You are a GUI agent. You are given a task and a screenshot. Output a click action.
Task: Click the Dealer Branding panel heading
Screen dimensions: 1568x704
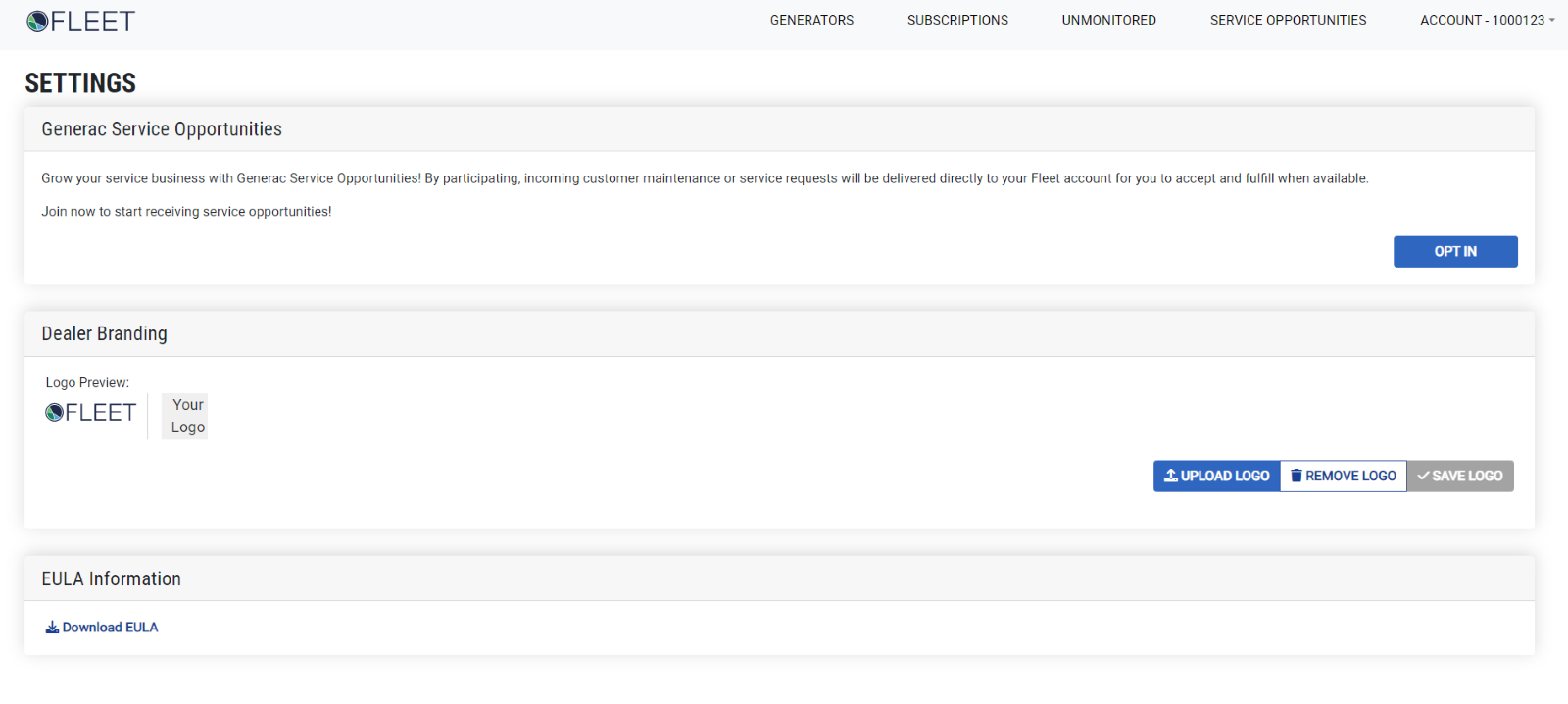[x=104, y=333]
